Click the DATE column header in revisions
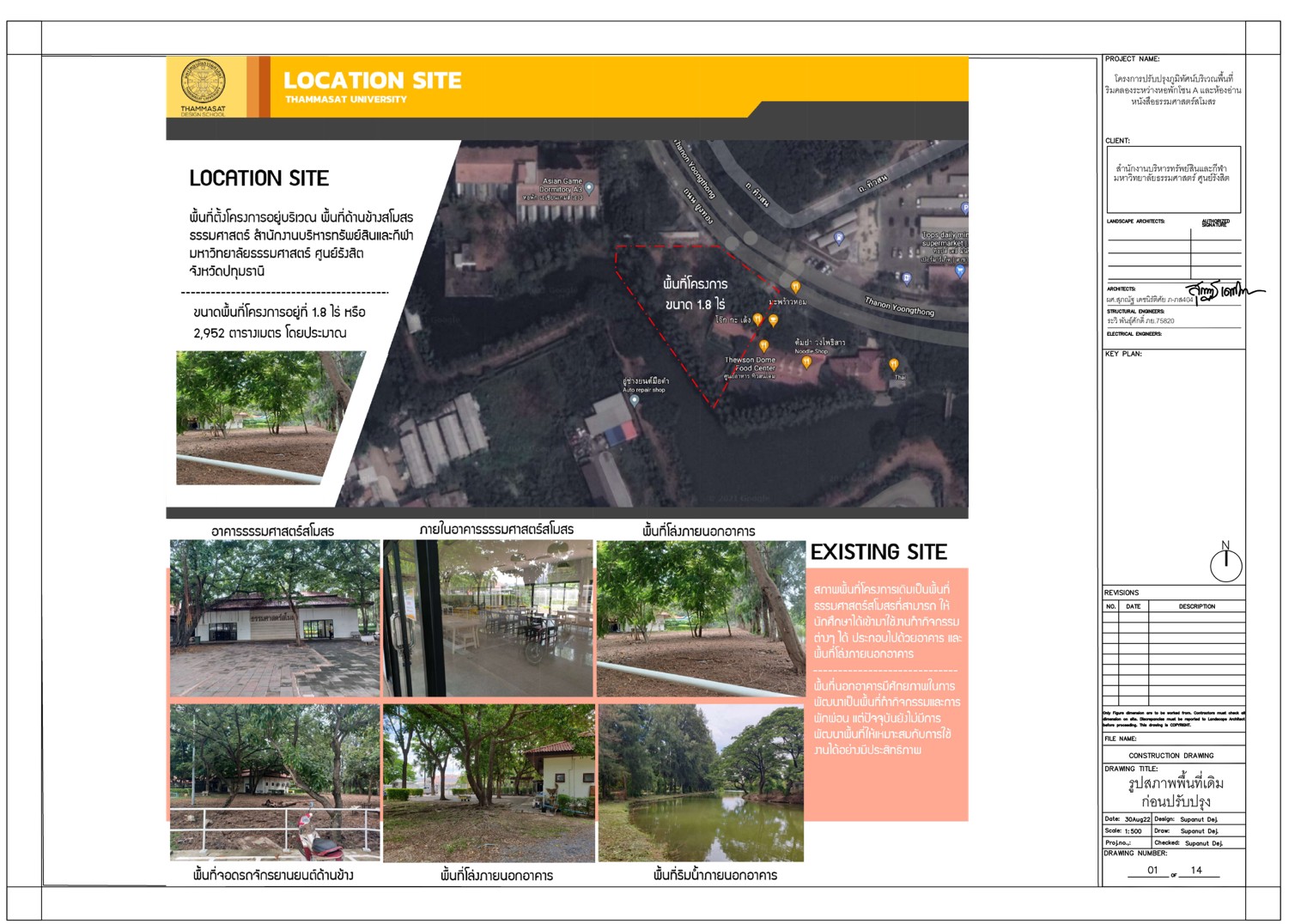The image size is (1307, 924). (x=1134, y=606)
